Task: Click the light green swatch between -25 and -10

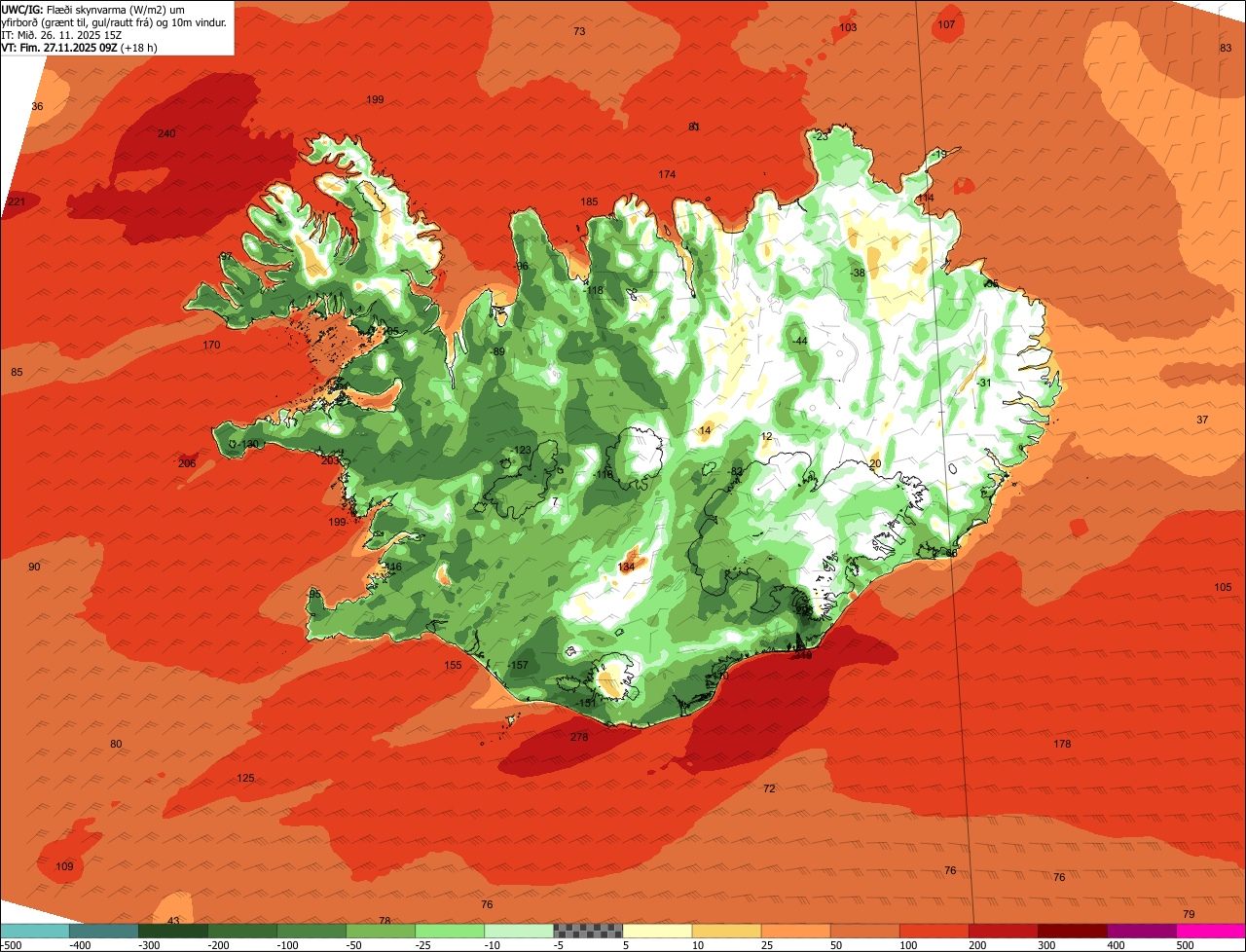Action: [x=450, y=931]
